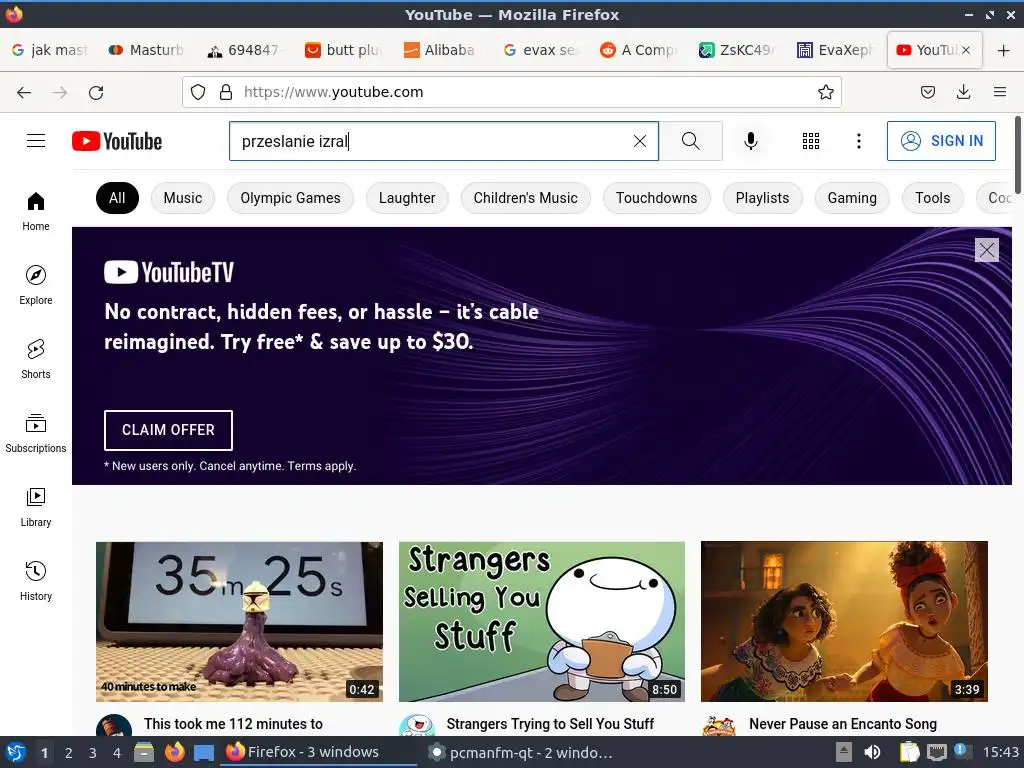The width and height of the screenshot is (1024, 768).
Task: Go back with Firefox back arrow
Action: (24, 92)
